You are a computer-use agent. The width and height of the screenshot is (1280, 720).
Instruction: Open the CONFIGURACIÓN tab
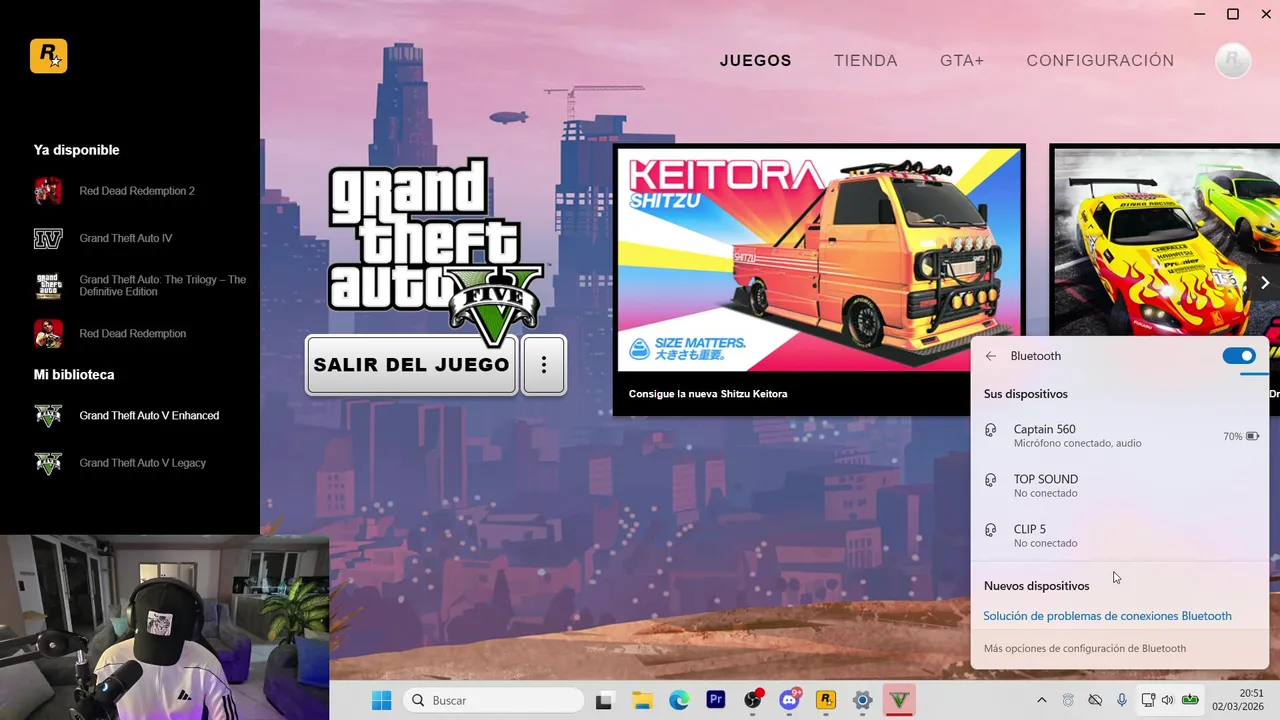[1100, 61]
